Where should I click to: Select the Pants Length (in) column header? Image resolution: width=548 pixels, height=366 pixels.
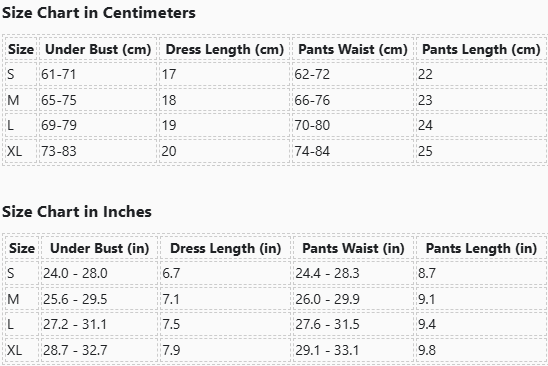(481, 249)
